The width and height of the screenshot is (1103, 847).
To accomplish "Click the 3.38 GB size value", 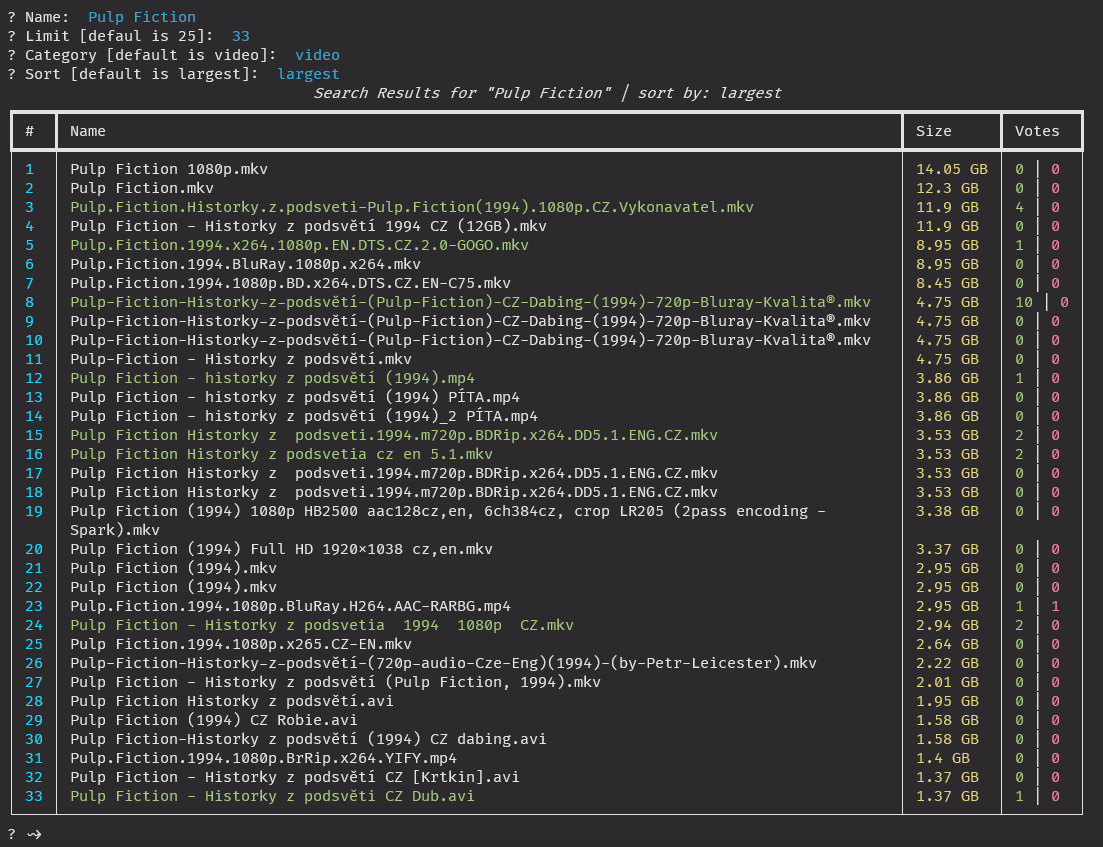I will coord(947,511).
